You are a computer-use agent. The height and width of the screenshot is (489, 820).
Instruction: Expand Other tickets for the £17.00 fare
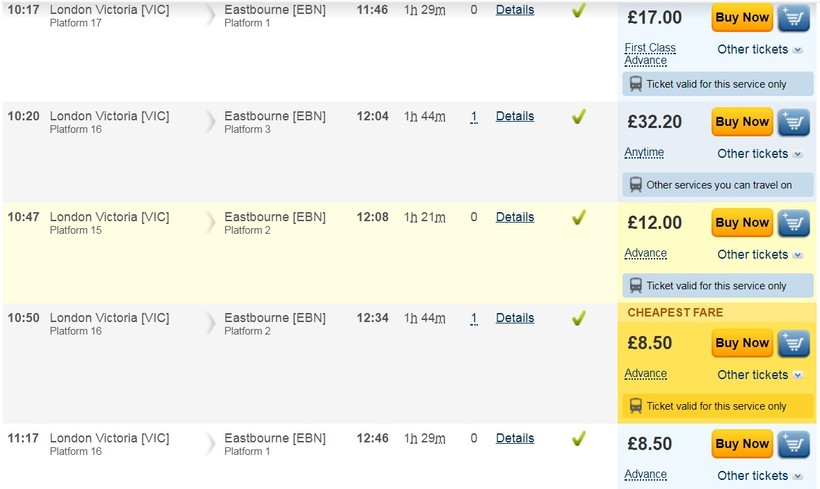click(759, 50)
